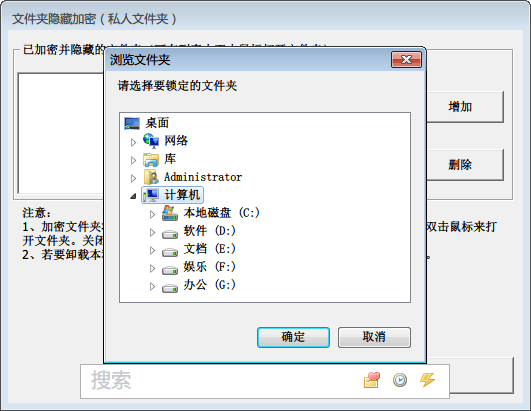Expand the 库 tree node
Screen dimensions: 531x411
pyautogui.click(x=133, y=160)
